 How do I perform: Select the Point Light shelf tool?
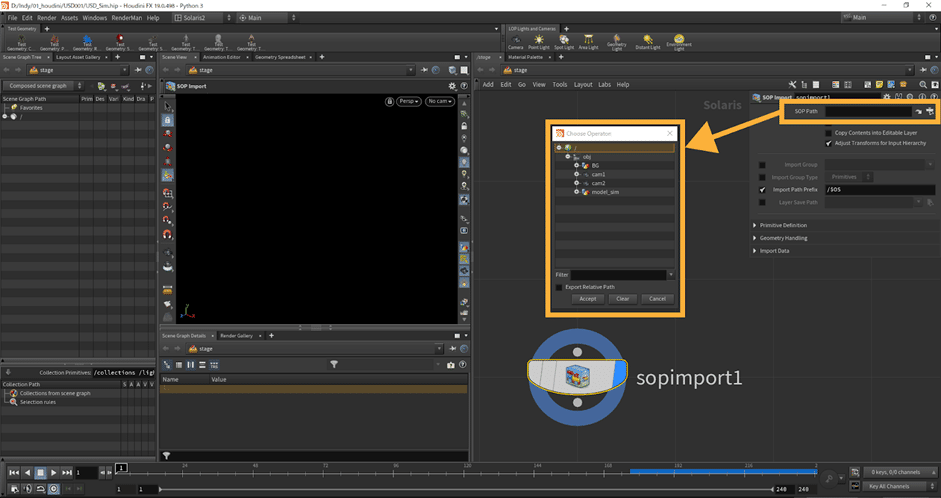pyautogui.click(x=538, y=42)
